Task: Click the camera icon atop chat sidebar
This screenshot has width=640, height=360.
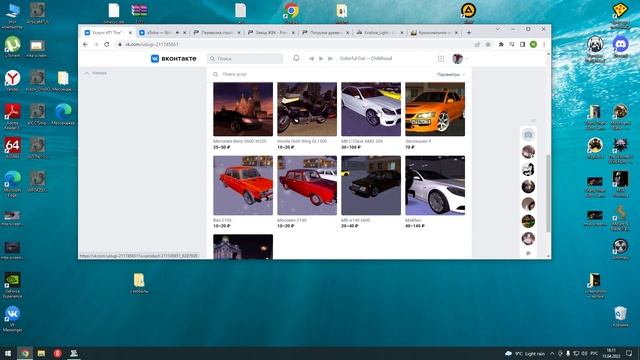Action: click(528, 135)
